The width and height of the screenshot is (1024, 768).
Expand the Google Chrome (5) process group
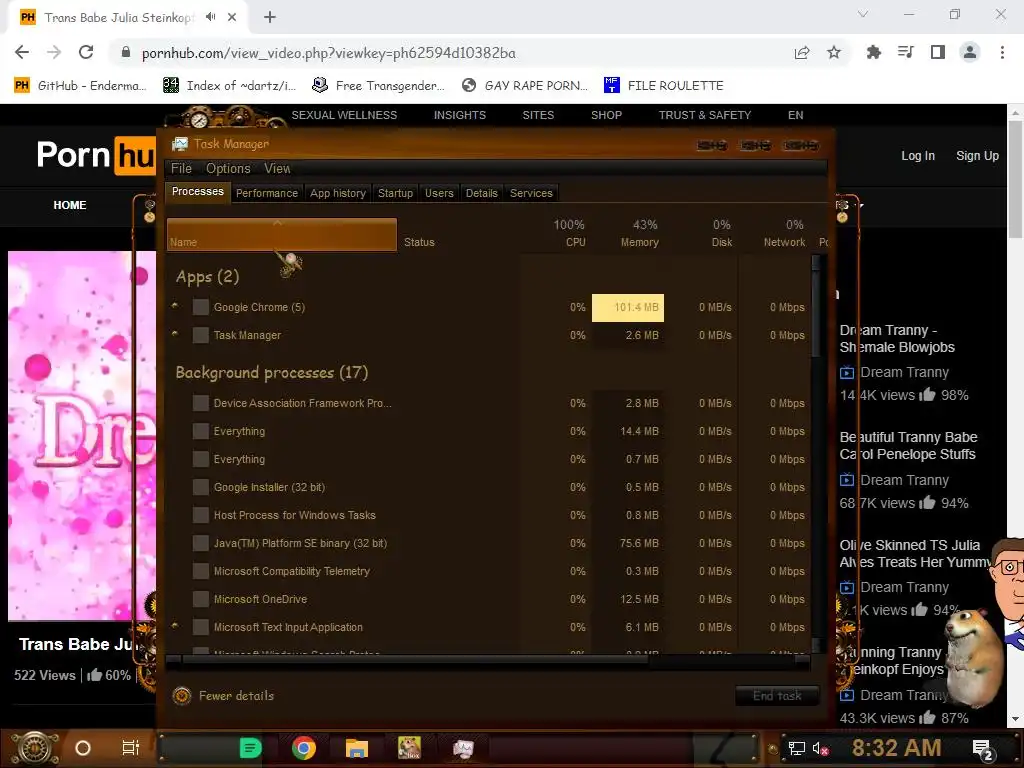click(x=175, y=306)
